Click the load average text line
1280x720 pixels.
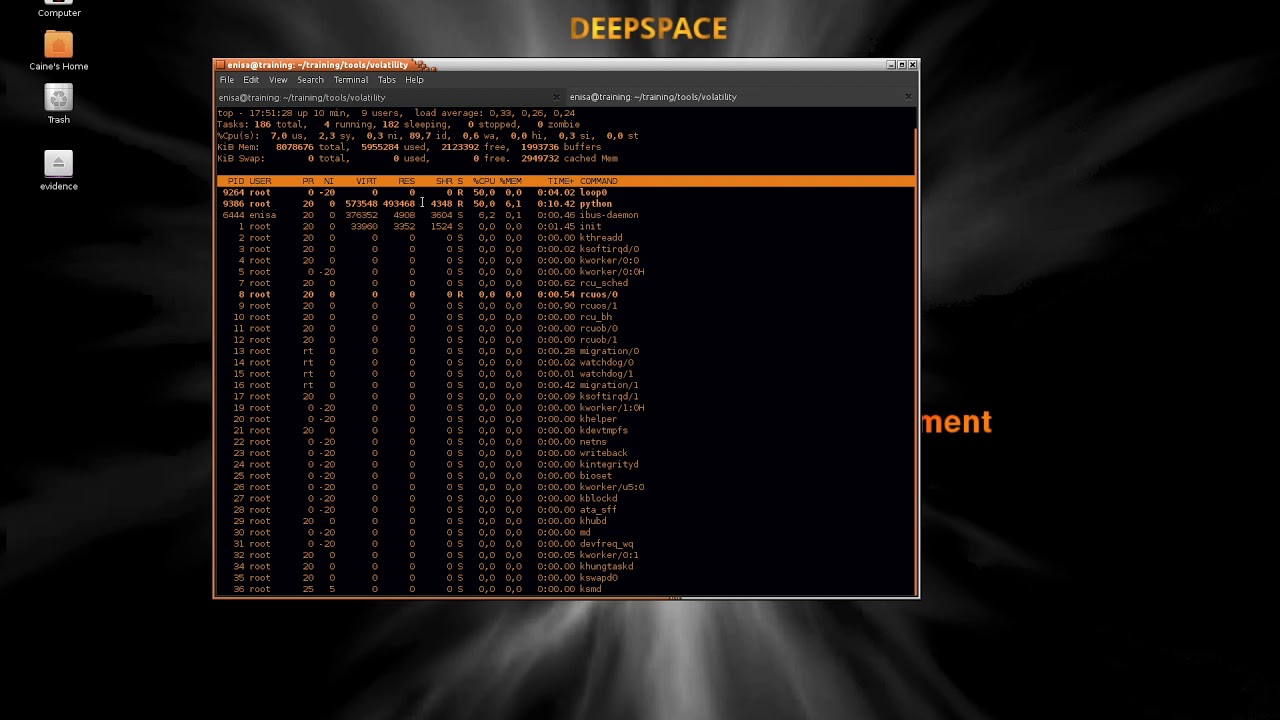click(x=494, y=113)
